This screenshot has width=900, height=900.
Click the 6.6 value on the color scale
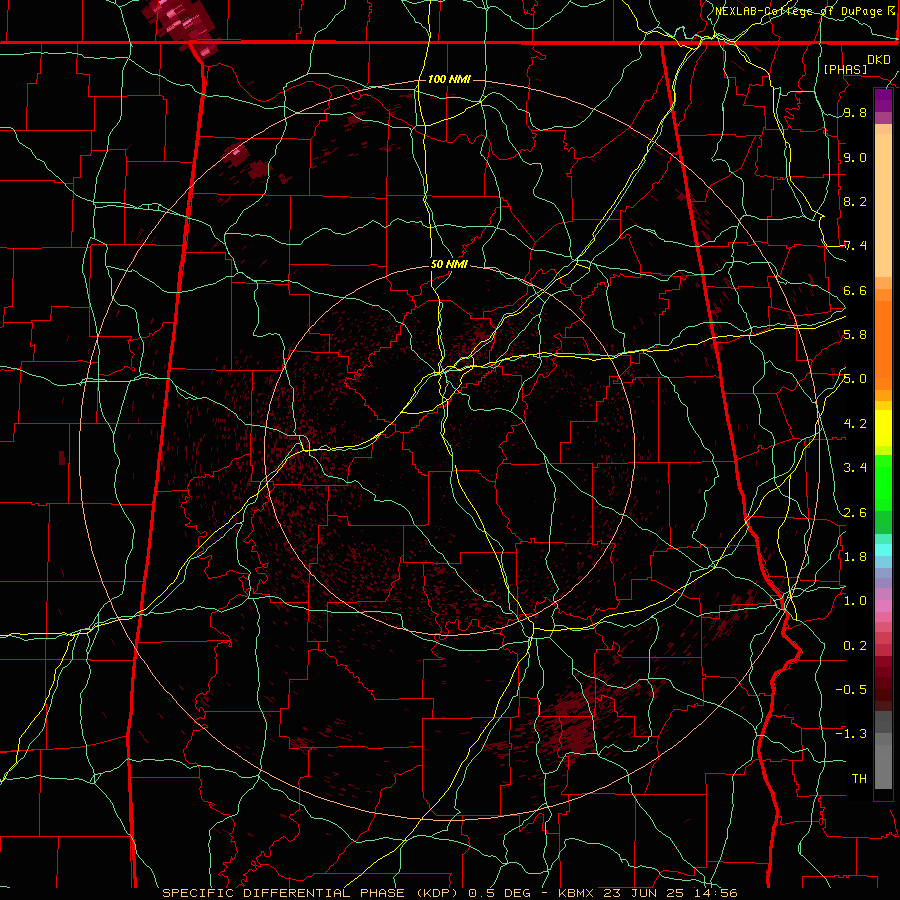(x=855, y=290)
